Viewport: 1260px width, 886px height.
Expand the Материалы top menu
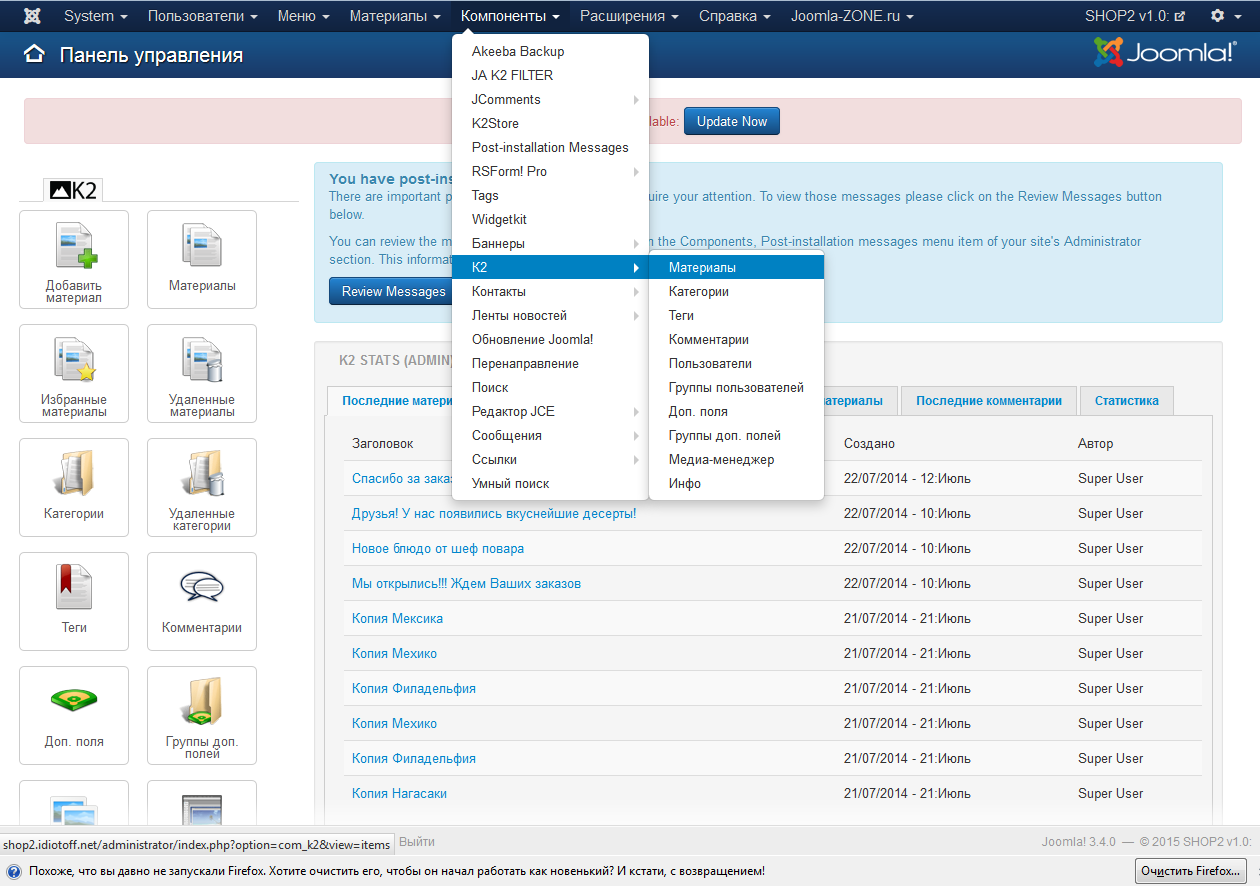point(396,16)
